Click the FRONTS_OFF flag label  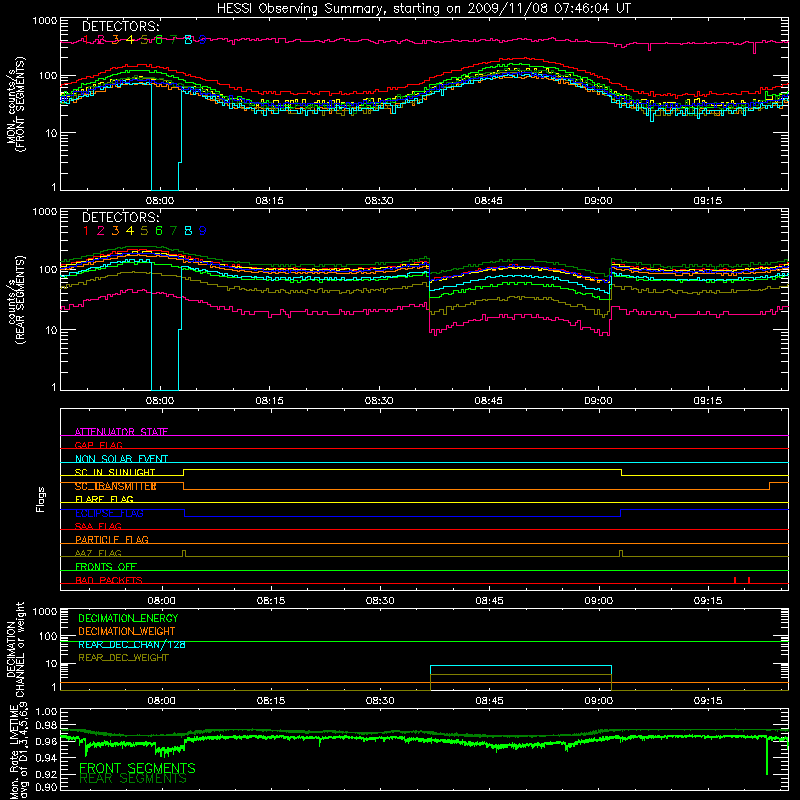pyautogui.click(x=106, y=566)
